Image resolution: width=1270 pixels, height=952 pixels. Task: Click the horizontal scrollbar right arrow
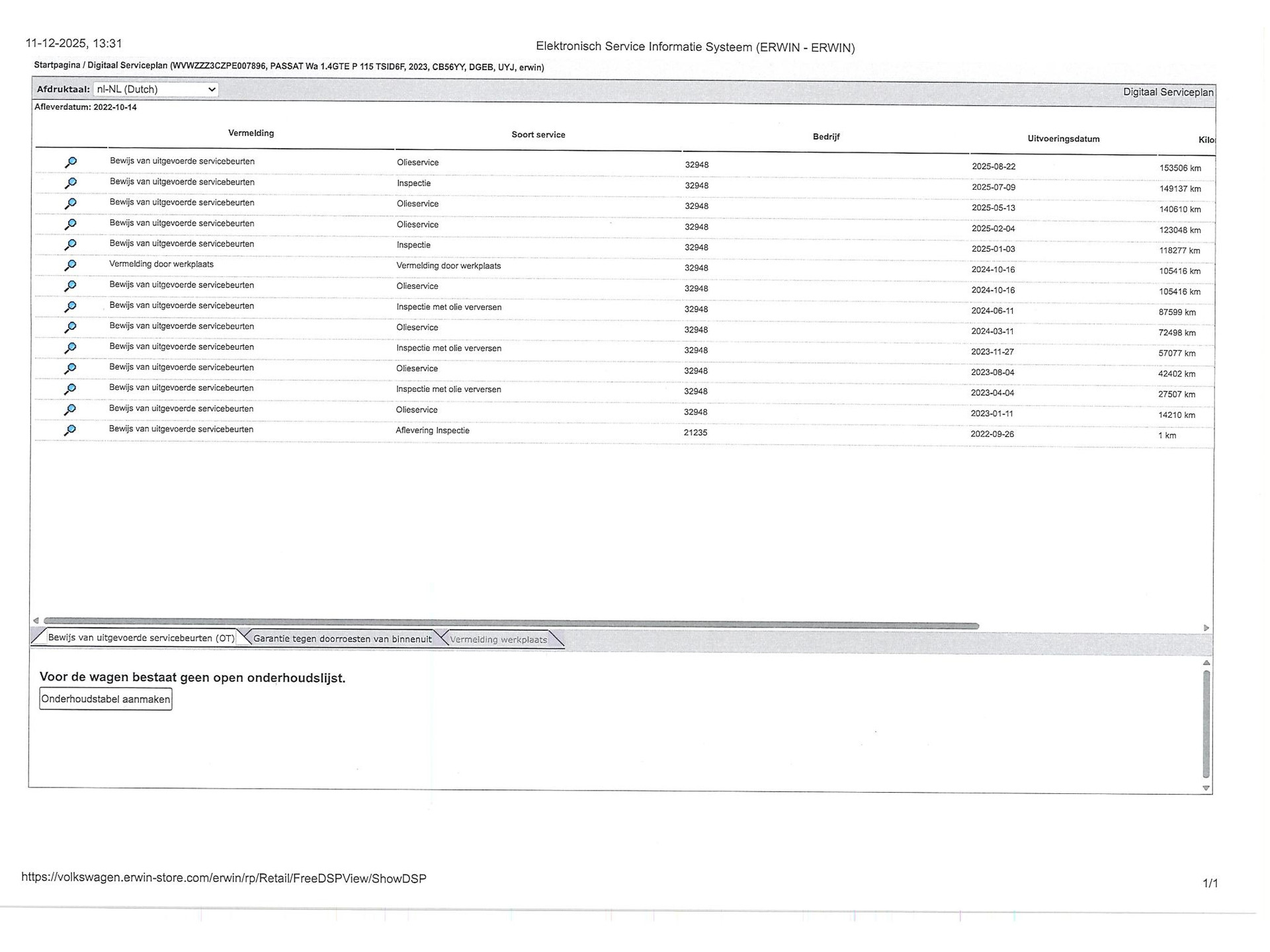point(1206,627)
